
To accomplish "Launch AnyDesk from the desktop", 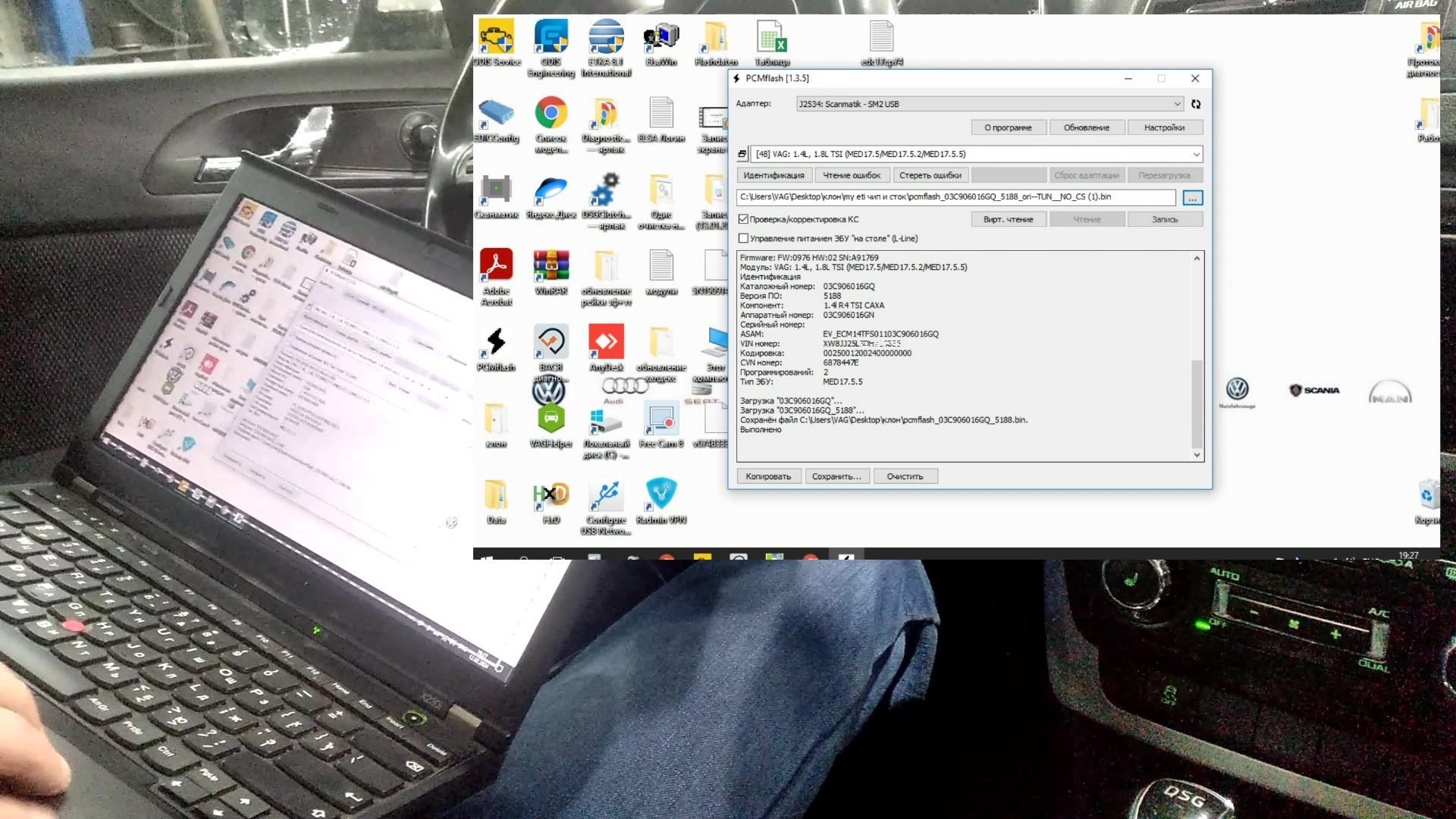I will pyautogui.click(x=606, y=349).
